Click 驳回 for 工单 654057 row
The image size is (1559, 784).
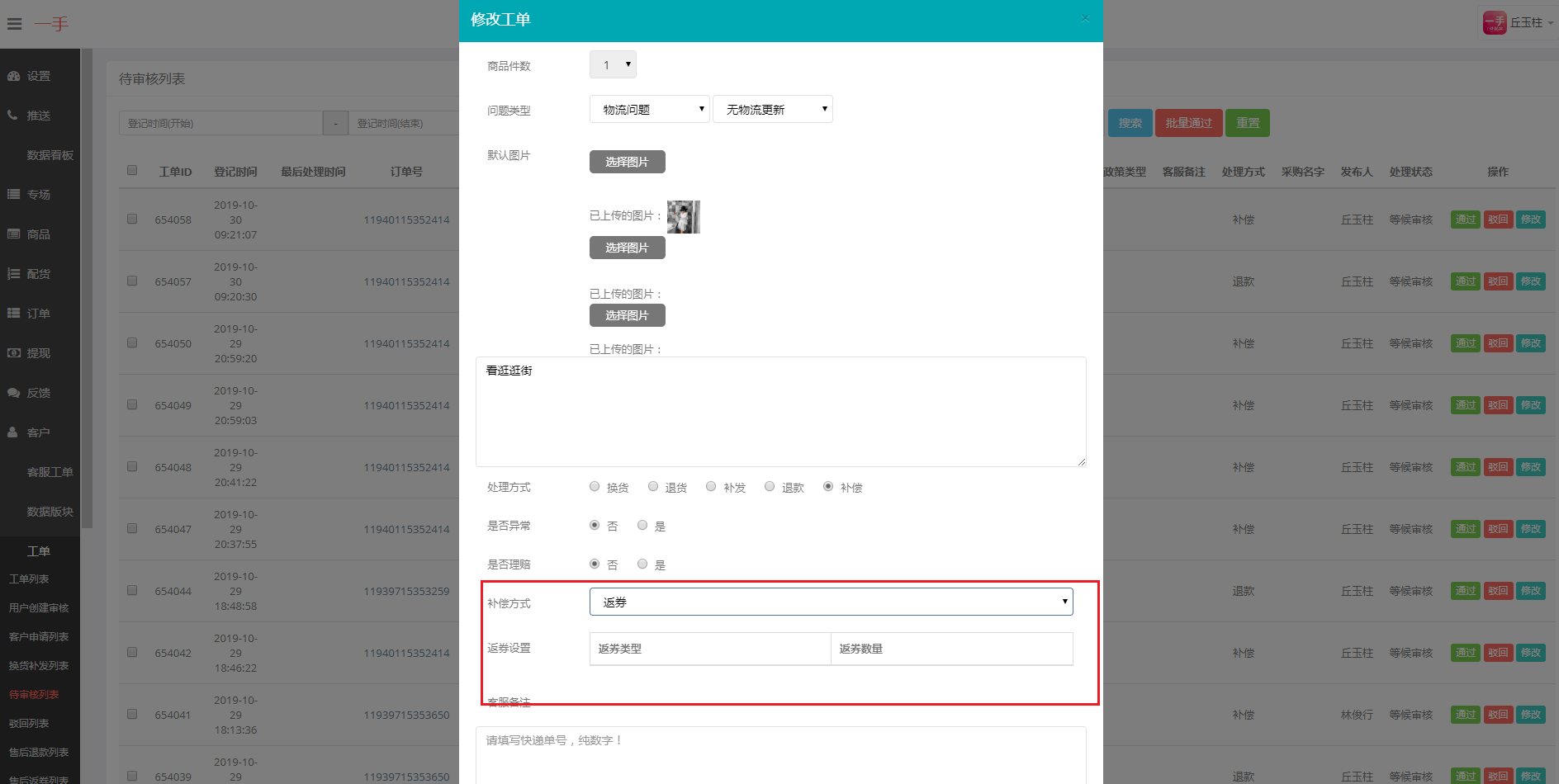coord(1498,281)
